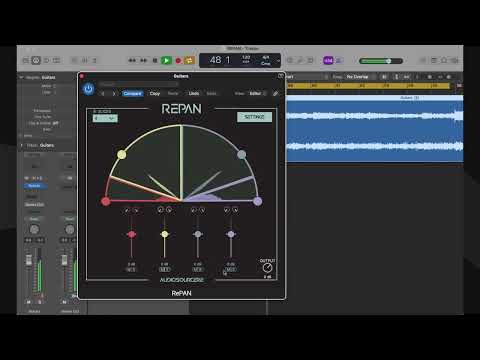Open the Browsers icon at far right toolbar
Screen dimensions: 480x360
point(454,60)
